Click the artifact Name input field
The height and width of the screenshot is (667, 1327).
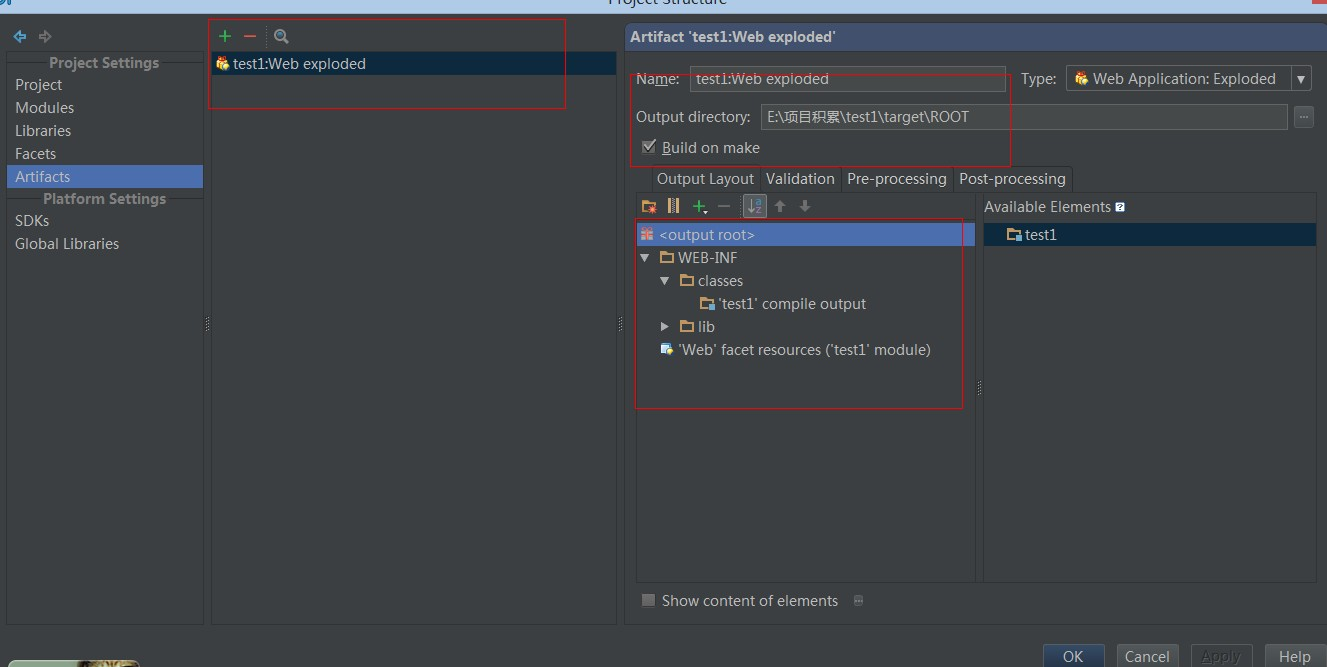click(847, 79)
